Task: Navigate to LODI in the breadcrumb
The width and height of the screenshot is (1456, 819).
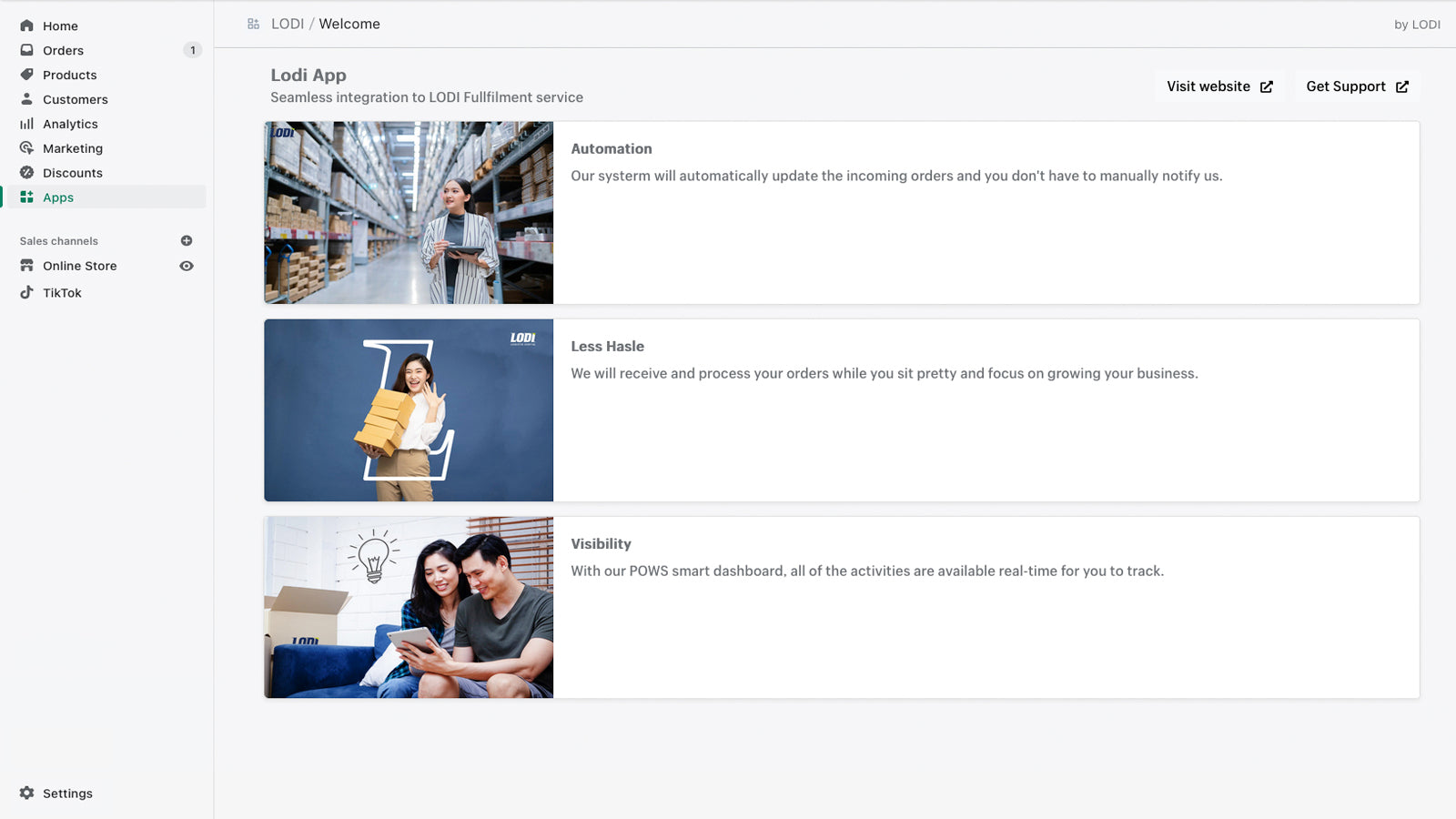Action: 286,24
